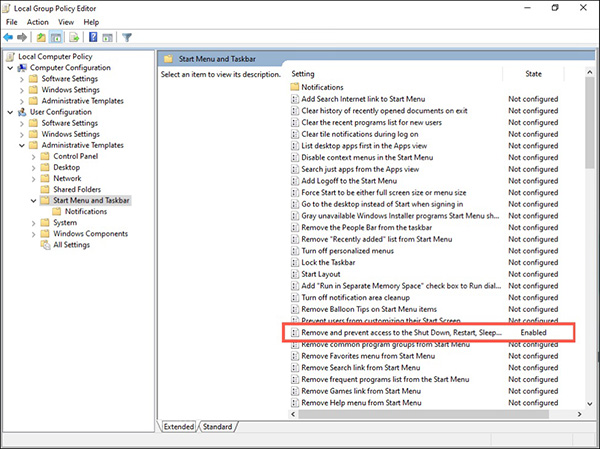600x449 pixels.
Task: Click the Export List toolbar icon
Action: point(73,37)
